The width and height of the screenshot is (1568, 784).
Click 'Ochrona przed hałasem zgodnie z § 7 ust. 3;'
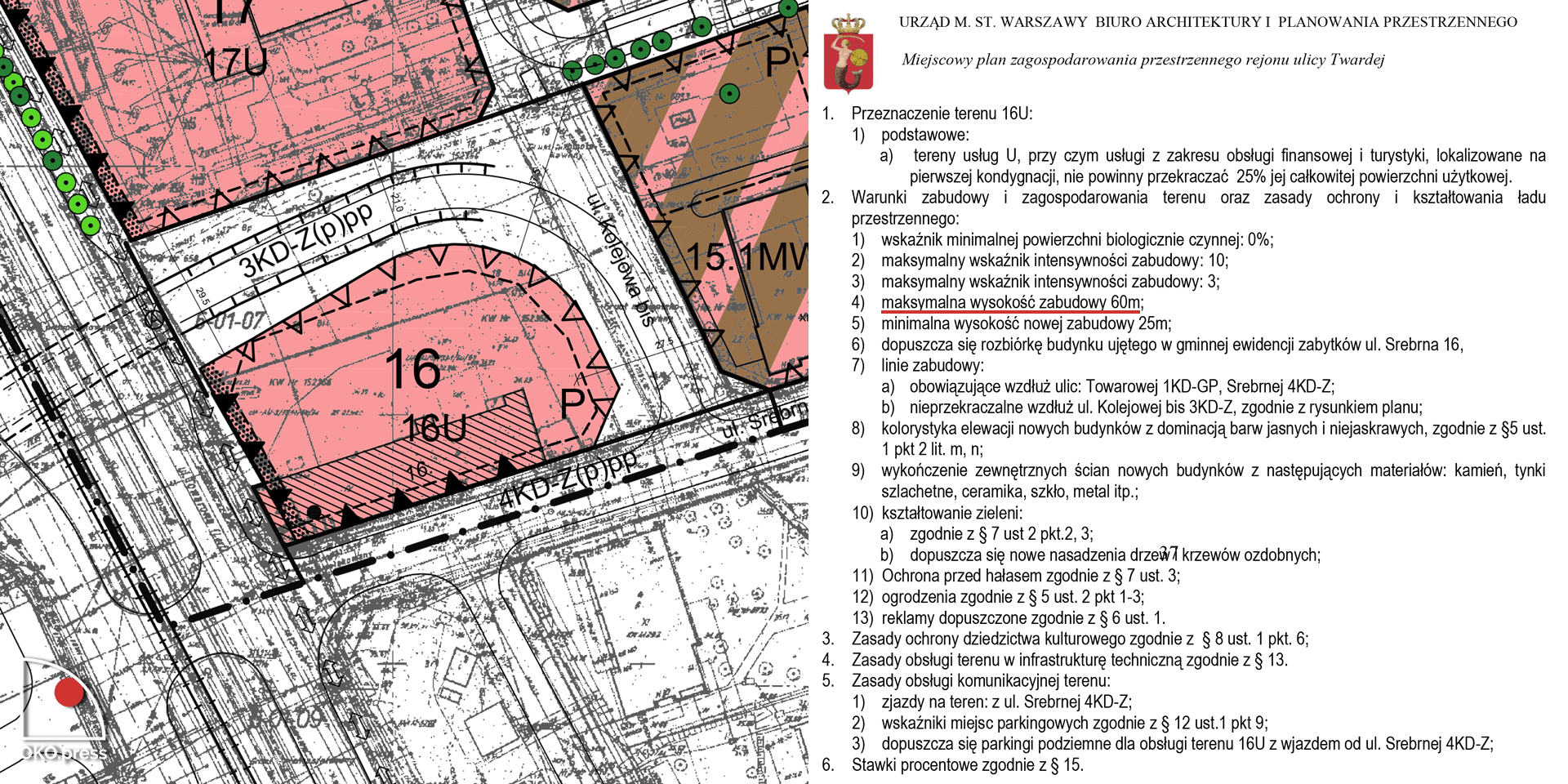[1031, 576]
